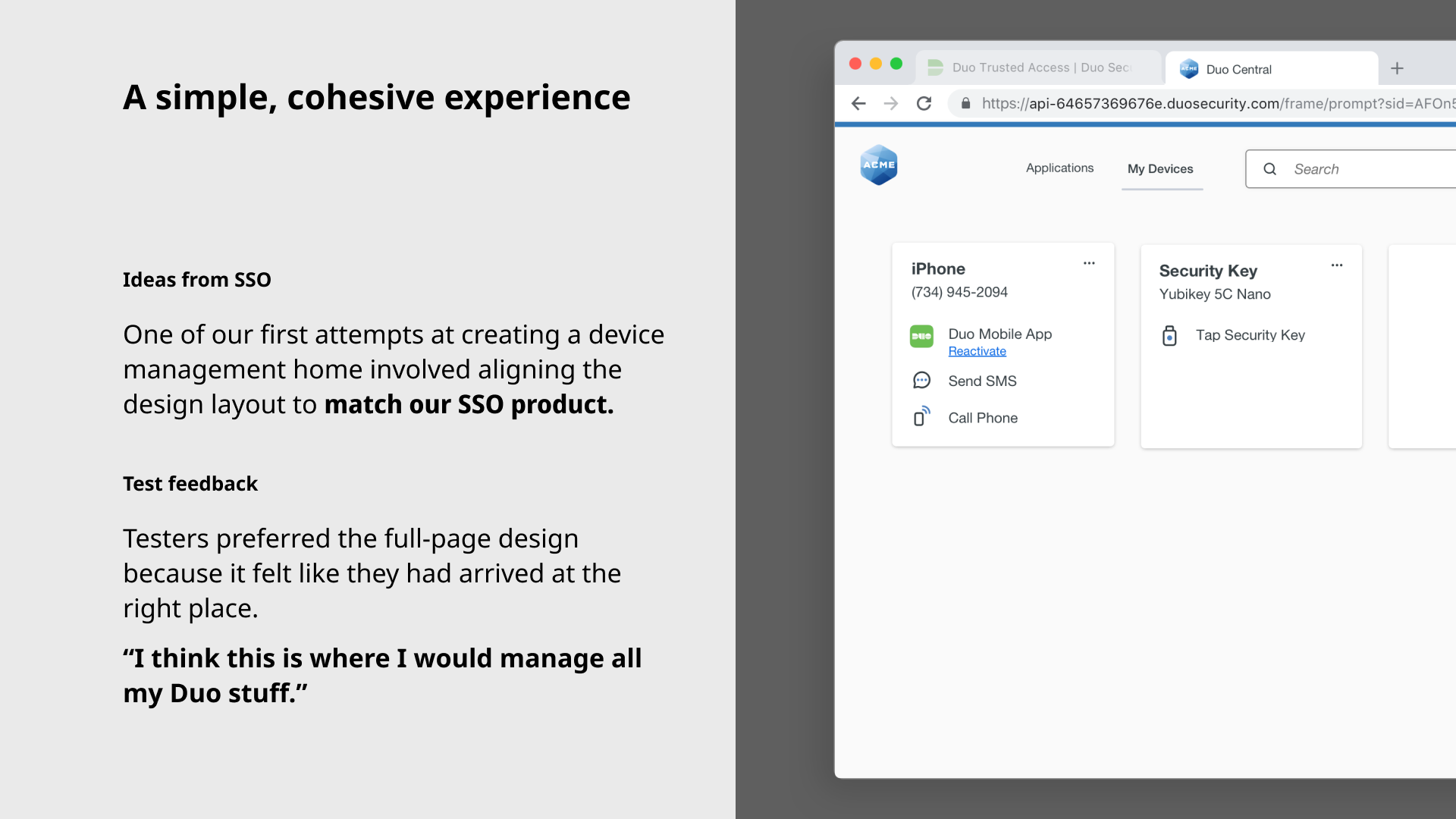Image resolution: width=1456 pixels, height=819 pixels.
Task: Select the My Devices tab
Action: [1160, 169]
